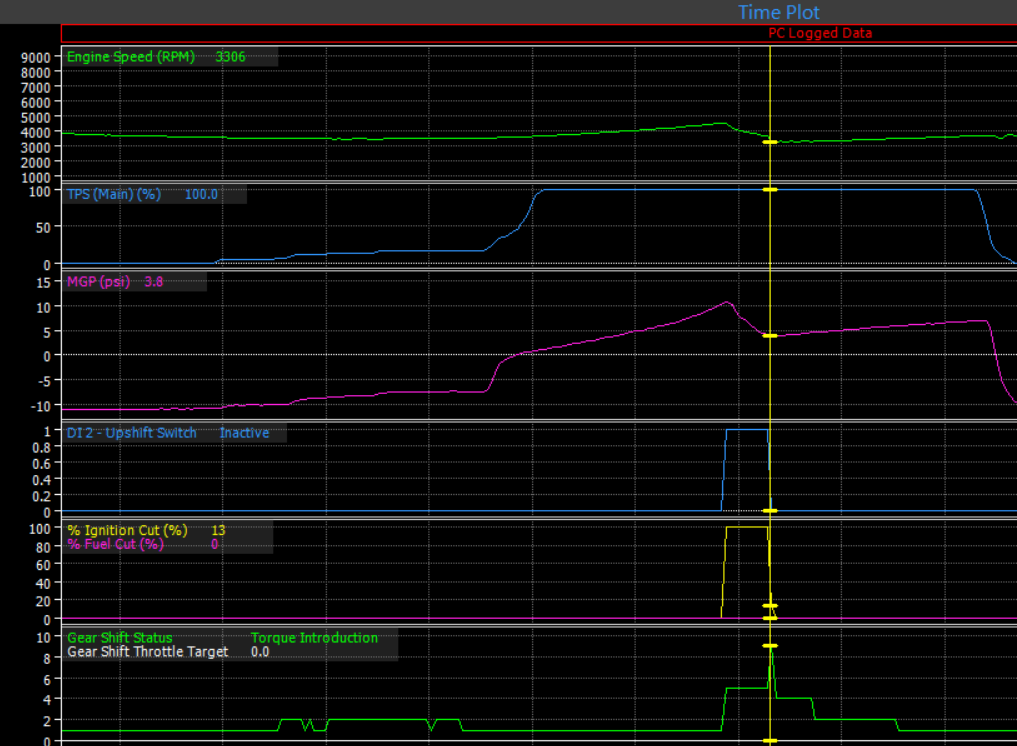
Task: Click the 0.8 tick on the Upshift Switch axis
Action: click(x=41, y=448)
